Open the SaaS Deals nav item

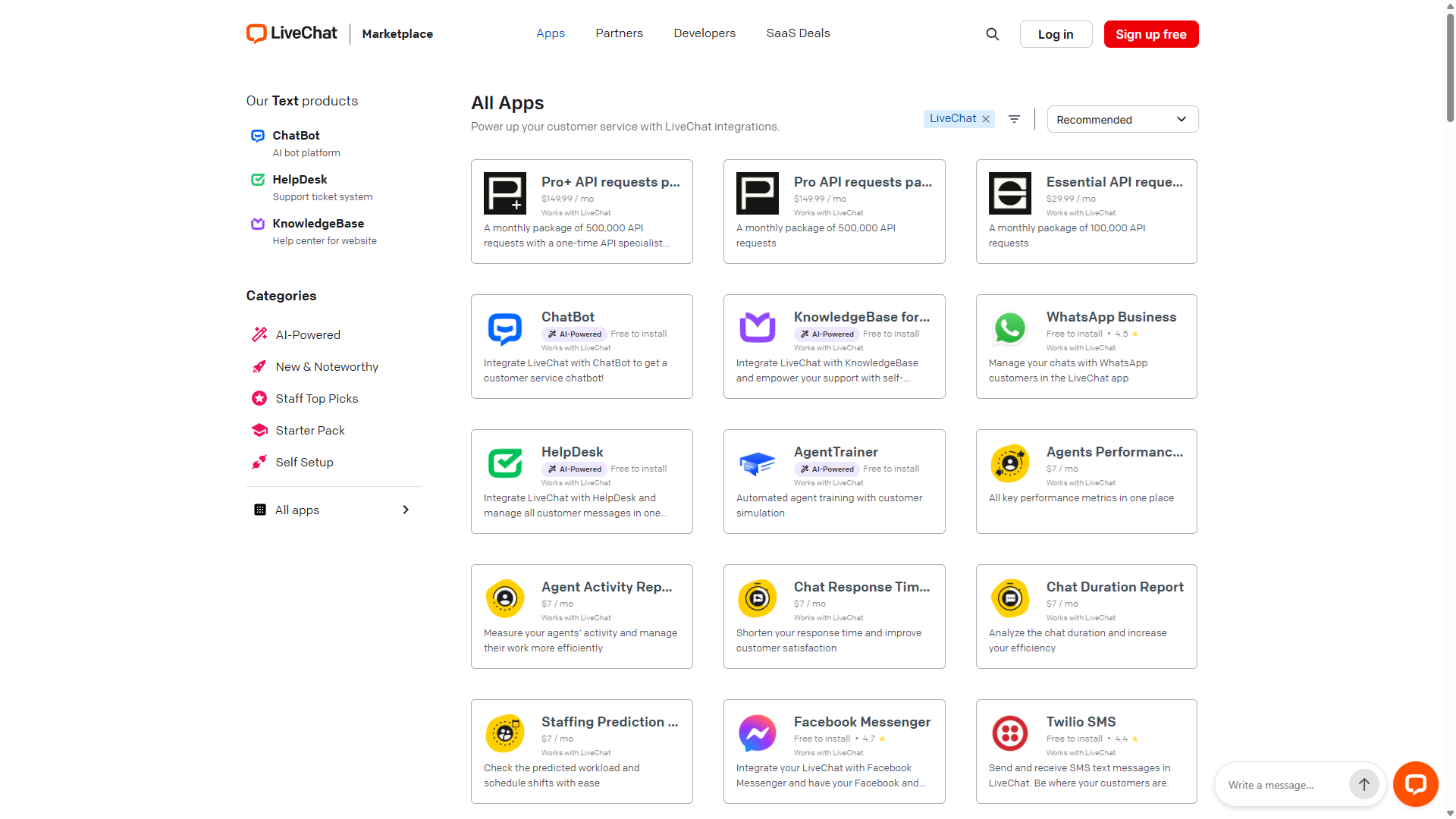(x=798, y=33)
